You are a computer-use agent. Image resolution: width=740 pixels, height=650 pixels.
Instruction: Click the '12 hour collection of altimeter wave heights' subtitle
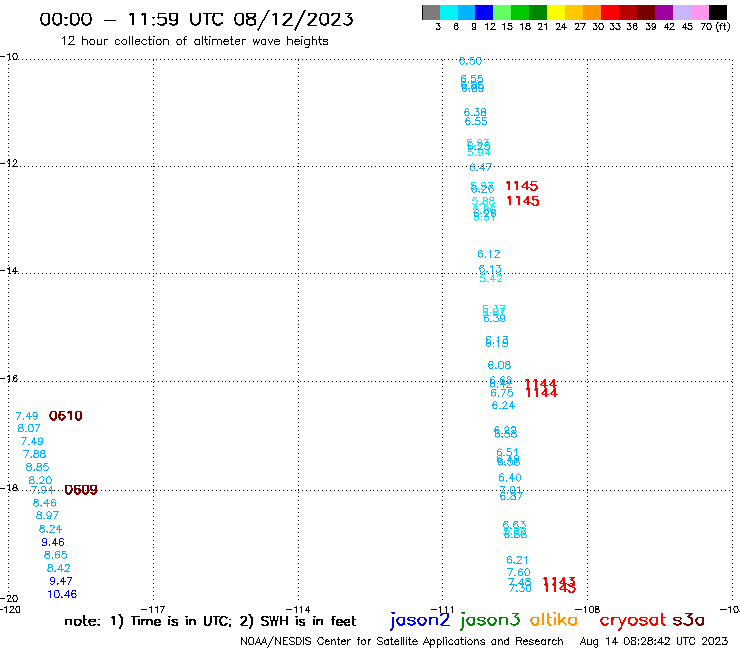[x=194, y=41]
